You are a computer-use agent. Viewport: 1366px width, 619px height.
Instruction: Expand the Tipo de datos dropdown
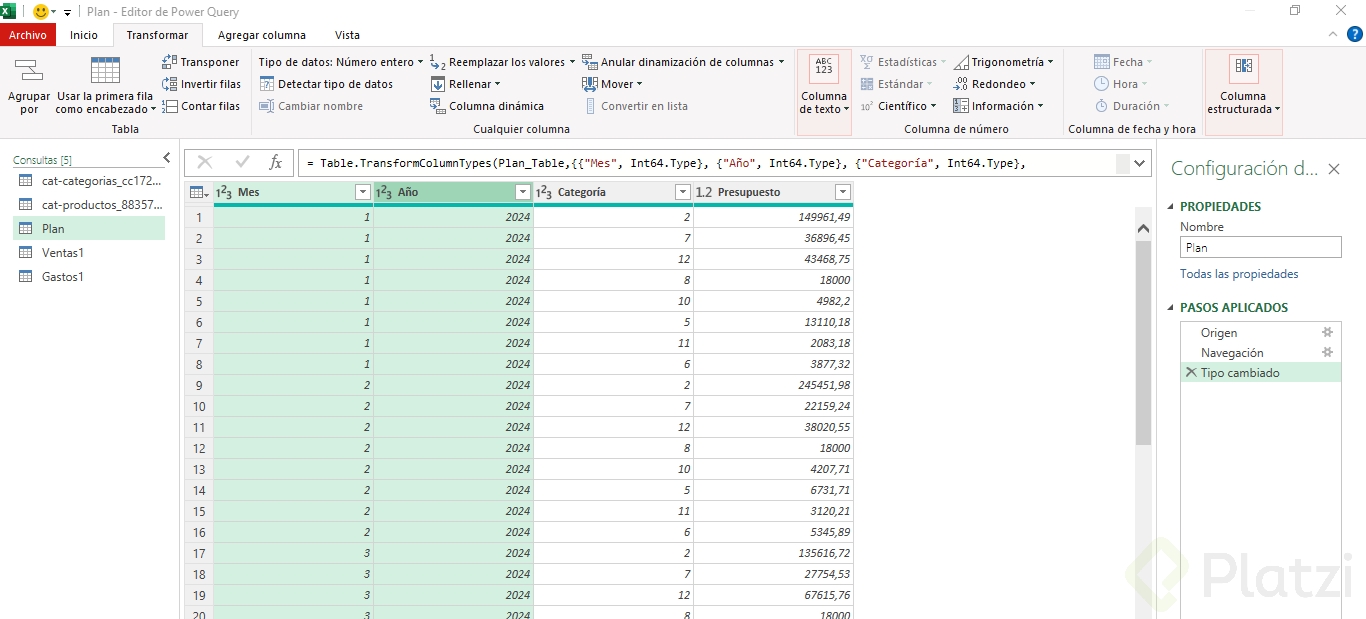[x=341, y=62]
